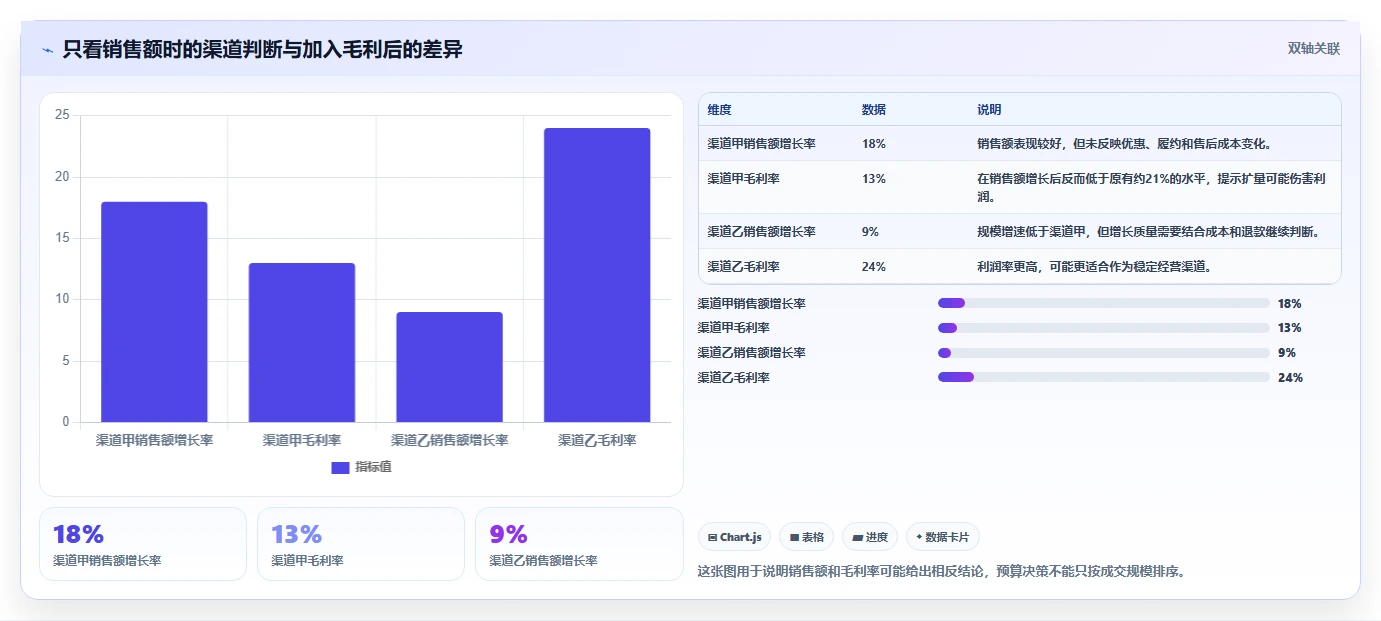This screenshot has height=621, width=1381.
Task: Click table cell 渠道乙销售额增长率
Action: coord(761,232)
